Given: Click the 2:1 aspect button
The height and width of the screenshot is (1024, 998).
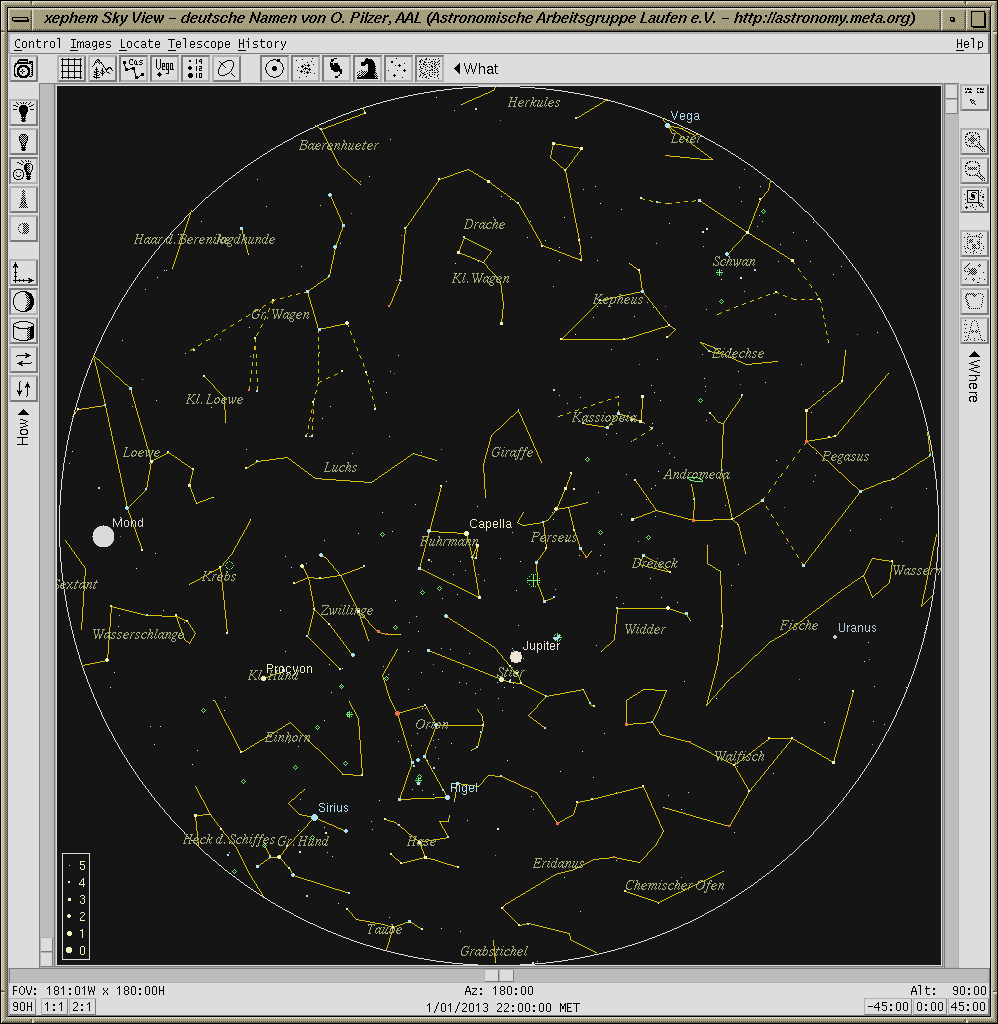Looking at the screenshot, I should [x=82, y=1006].
